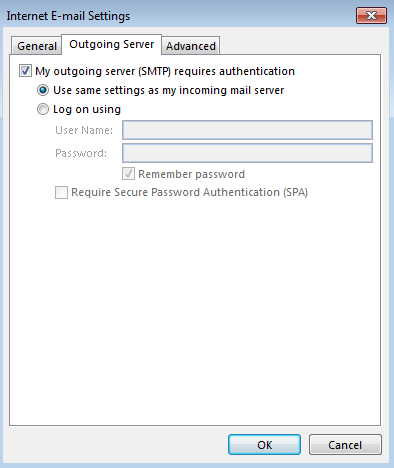Click the 'Log on using' label text

tap(87, 109)
